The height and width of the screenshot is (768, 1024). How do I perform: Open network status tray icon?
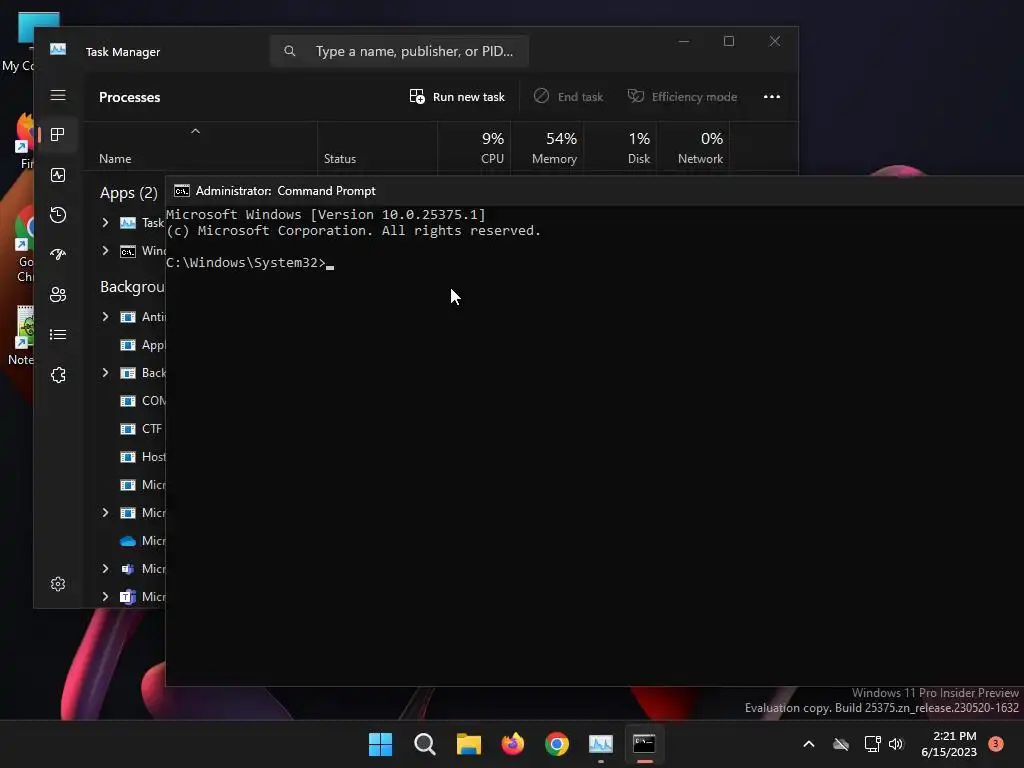pos(872,744)
